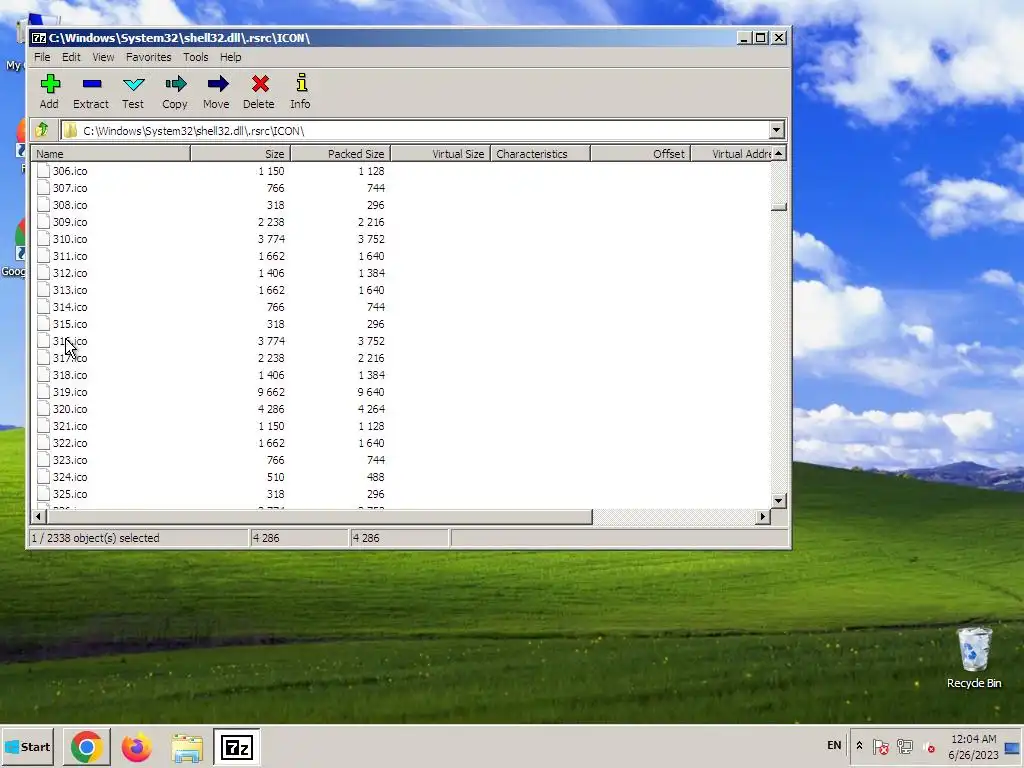Viewport: 1024px width, 768px height.
Task: Switch to 7-Zip taskbar button
Action: pyautogui.click(x=236, y=746)
